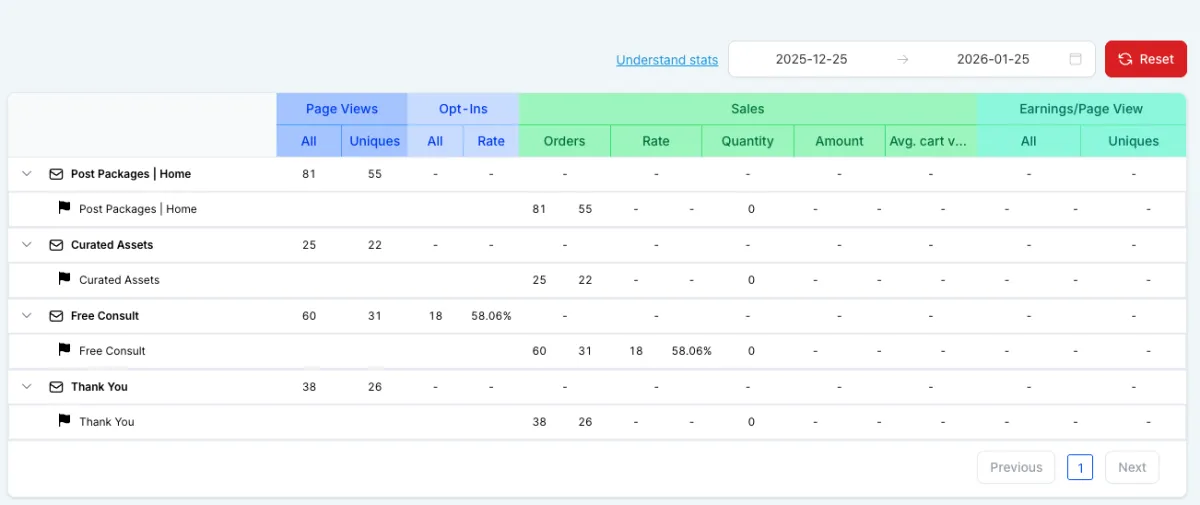Click envelope icon beside bold Curated Assets
This screenshot has height=505, width=1200.
(x=56, y=245)
